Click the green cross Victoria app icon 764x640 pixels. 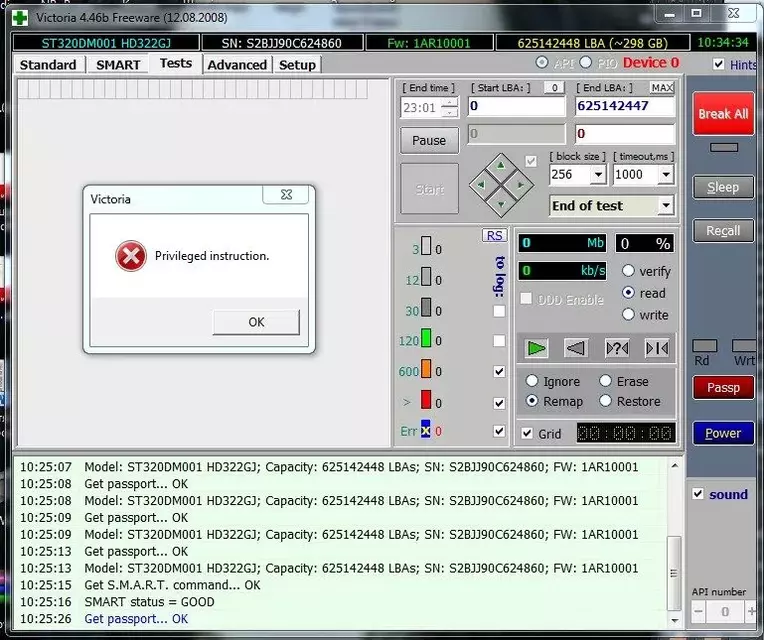[x=20, y=18]
